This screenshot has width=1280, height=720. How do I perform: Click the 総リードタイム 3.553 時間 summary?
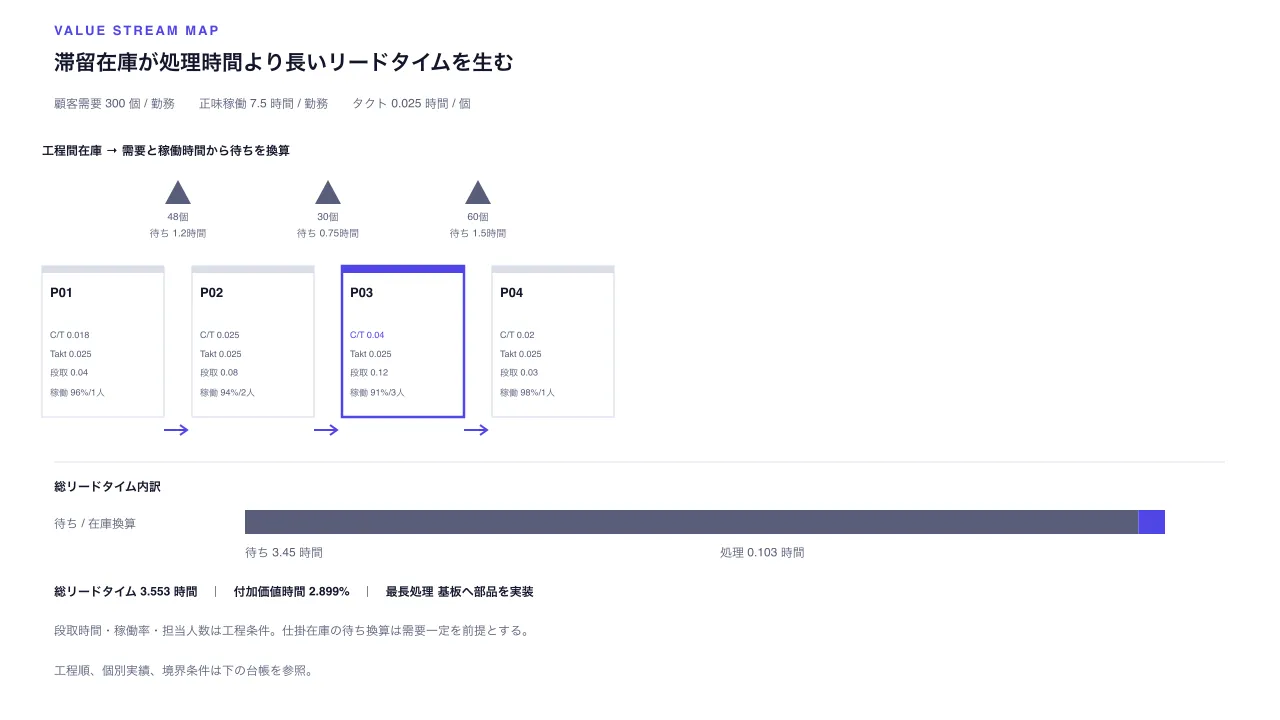pyautogui.click(x=125, y=592)
